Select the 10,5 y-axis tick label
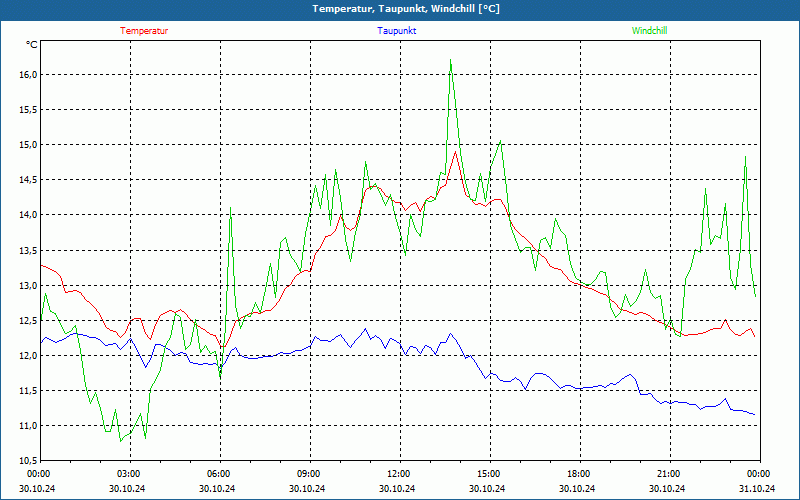 pos(28,461)
